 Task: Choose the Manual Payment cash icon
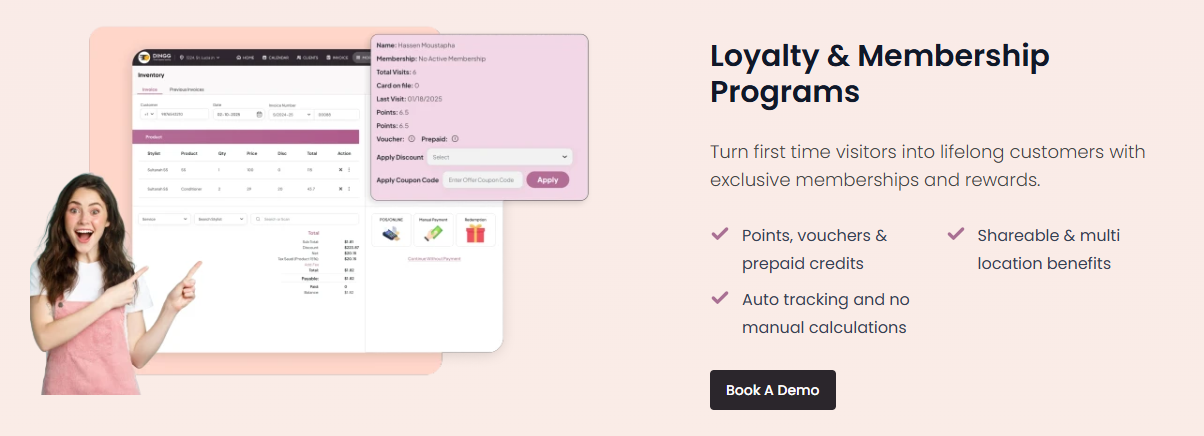(x=433, y=234)
